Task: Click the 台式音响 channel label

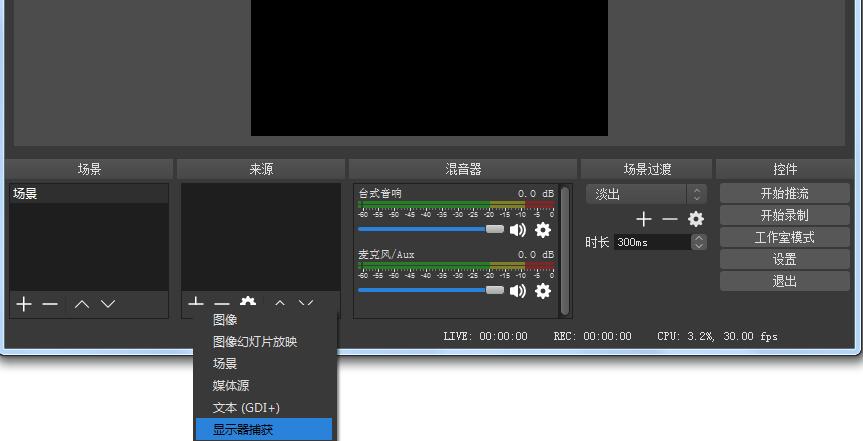Action: coord(380,193)
